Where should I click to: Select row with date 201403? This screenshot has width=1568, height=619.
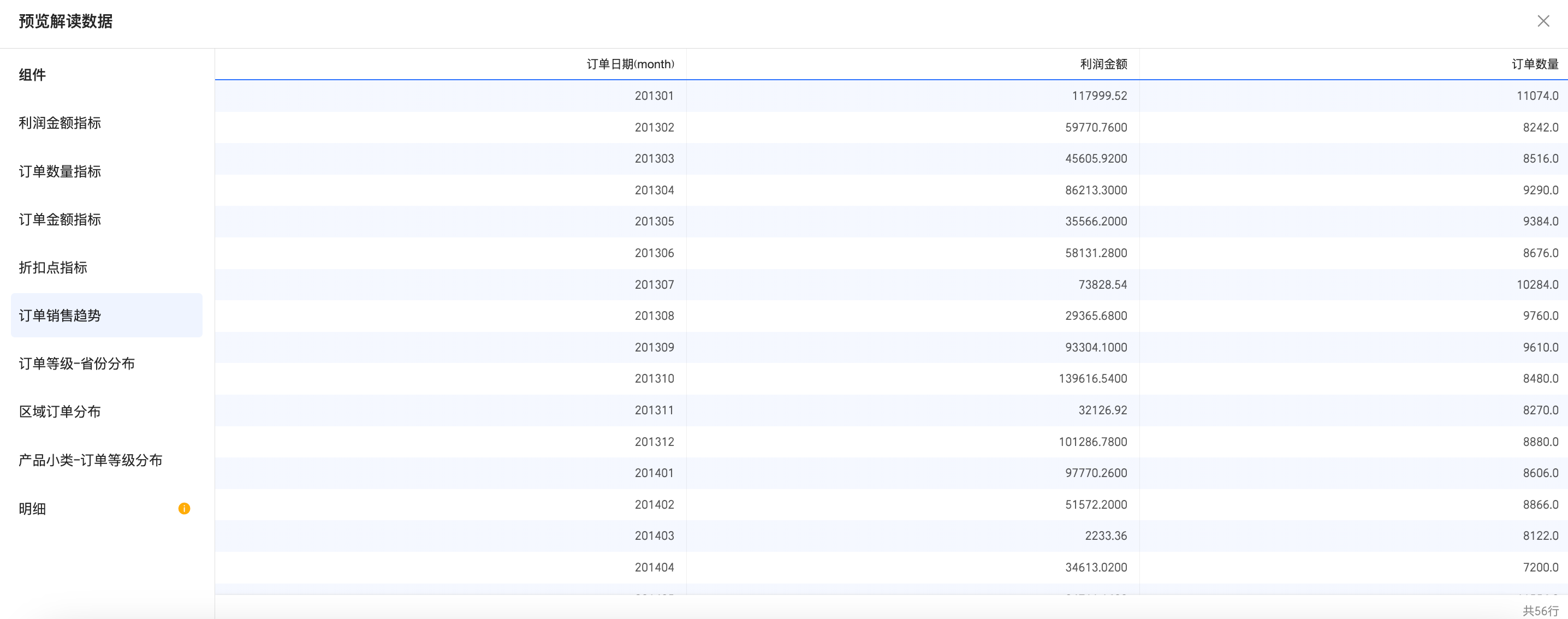(x=654, y=536)
